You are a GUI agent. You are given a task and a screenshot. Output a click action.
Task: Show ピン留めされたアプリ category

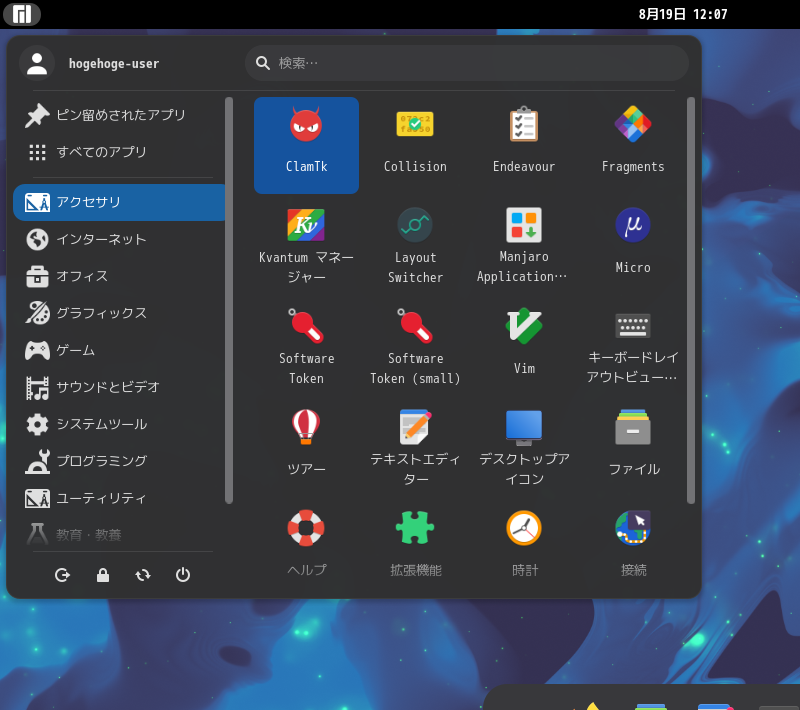click(119, 115)
